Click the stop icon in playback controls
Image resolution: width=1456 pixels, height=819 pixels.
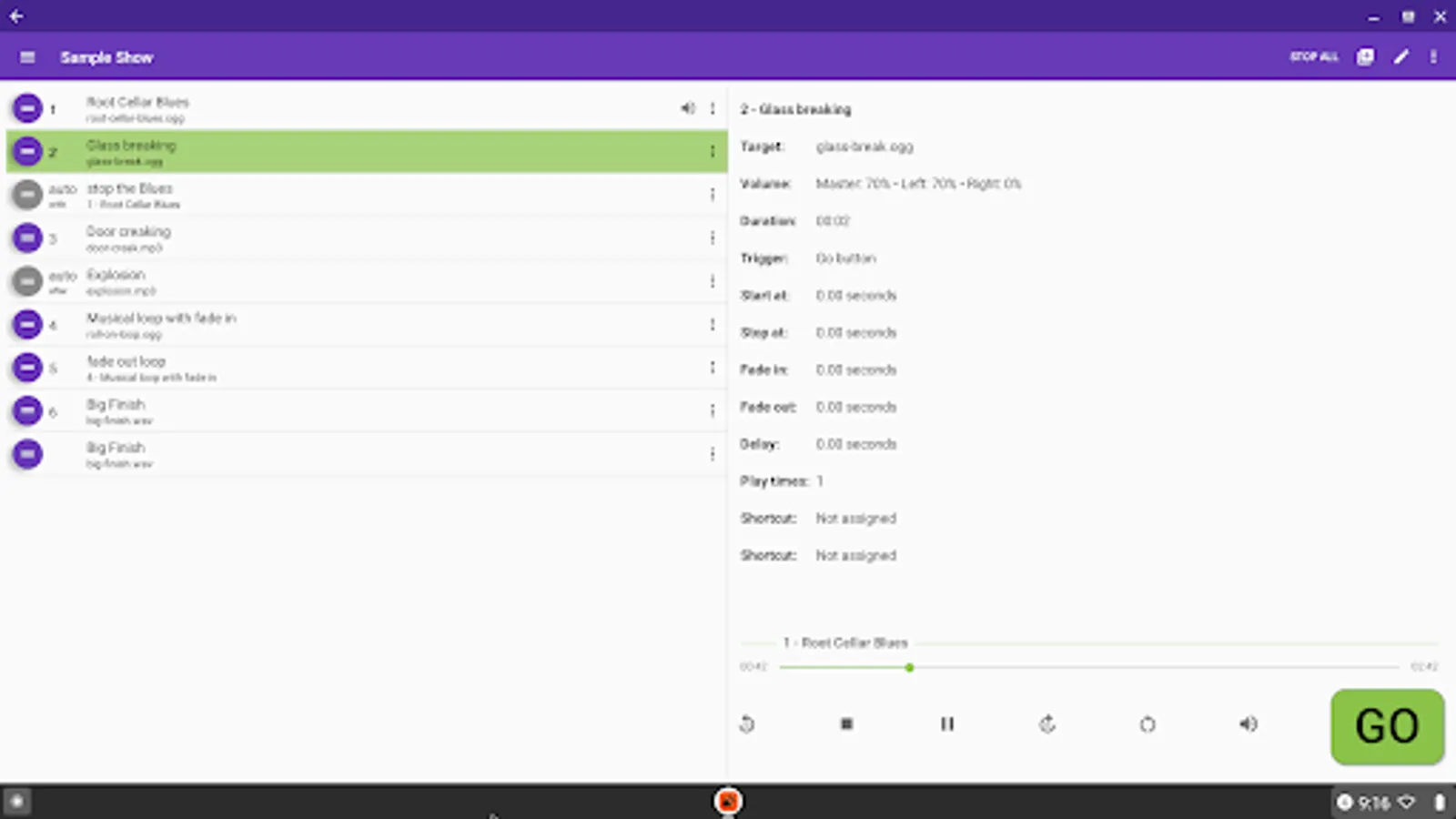pos(847,724)
